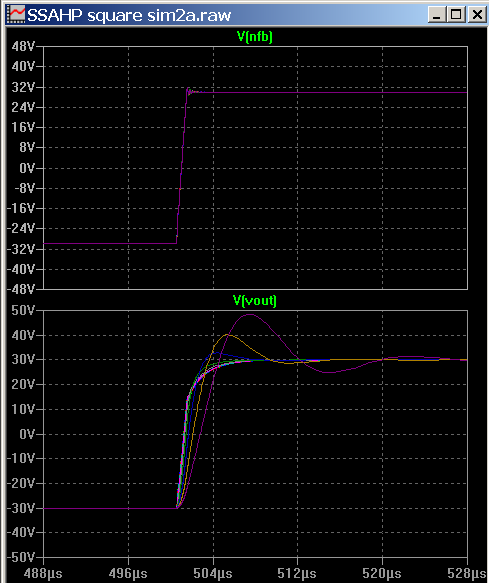Click the 512µs time axis label
Image resolution: width=489 pixels, height=583 pixels.
pos(297,573)
